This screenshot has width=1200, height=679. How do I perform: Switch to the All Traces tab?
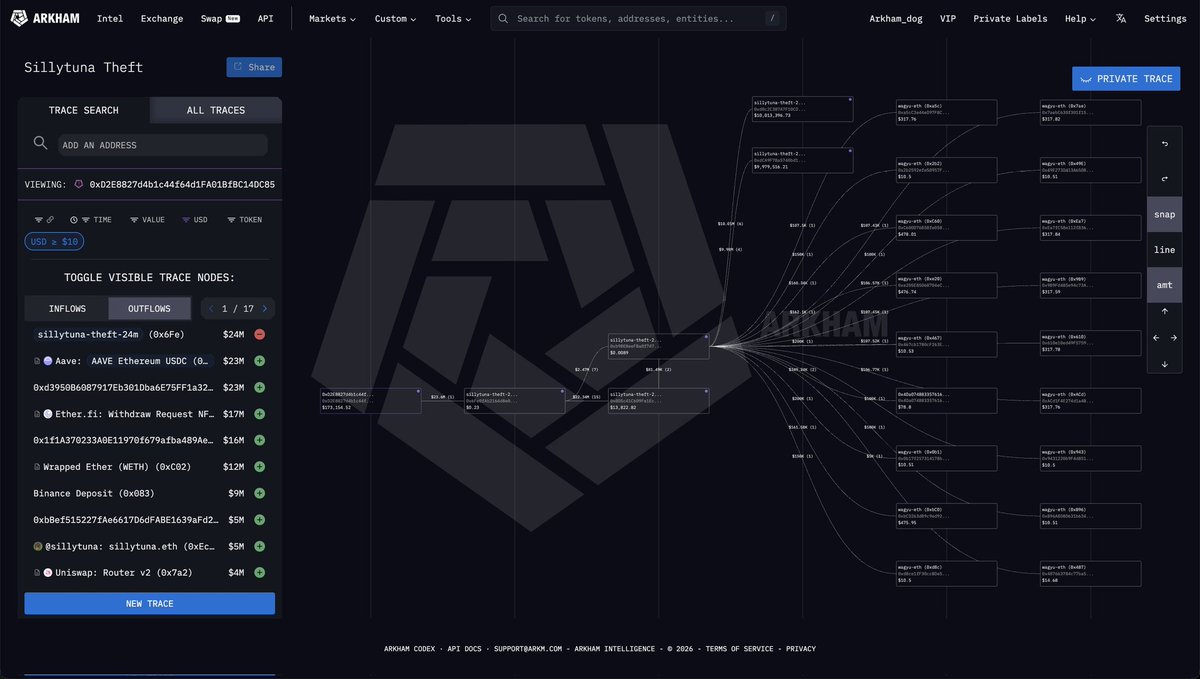point(216,110)
